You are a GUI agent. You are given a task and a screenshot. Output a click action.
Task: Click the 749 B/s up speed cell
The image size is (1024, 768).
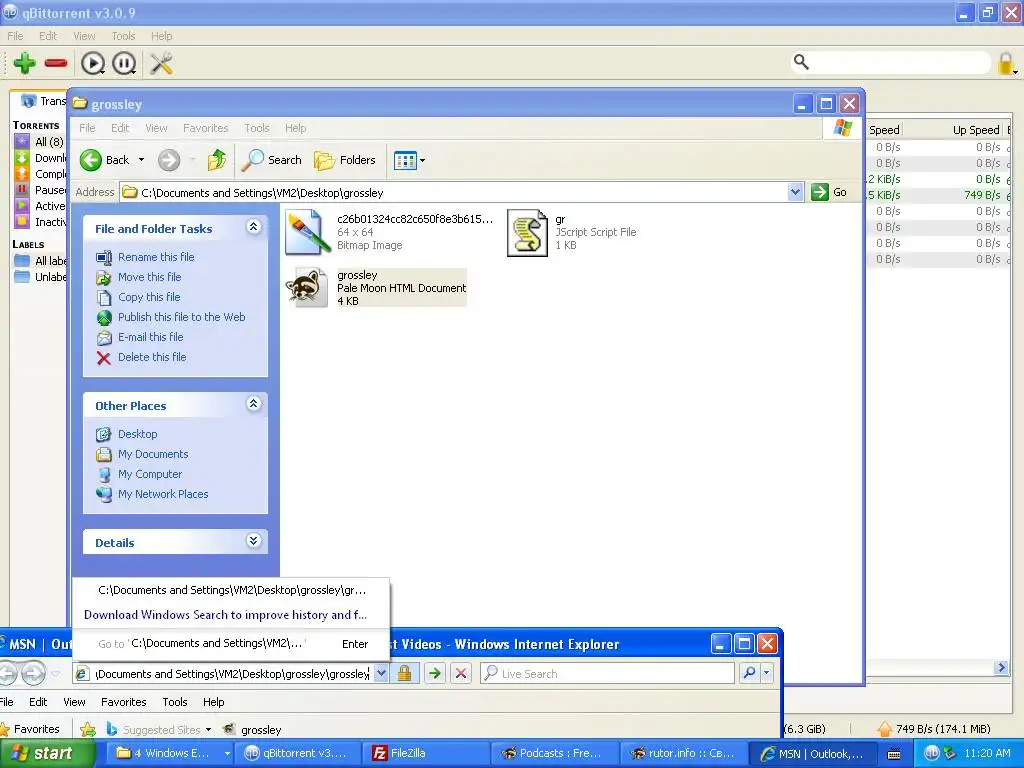pos(982,195)
